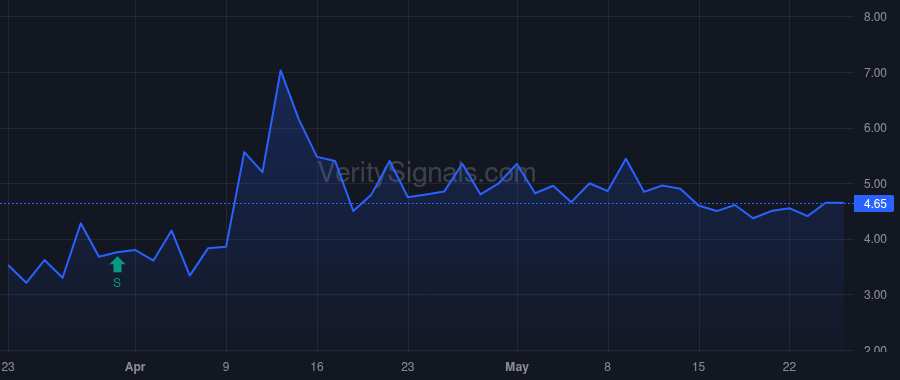This screenshot has height=380, width=900.
Task: Click the 16 date axis label
Action: pyautogui.click(x=317, y=367)
